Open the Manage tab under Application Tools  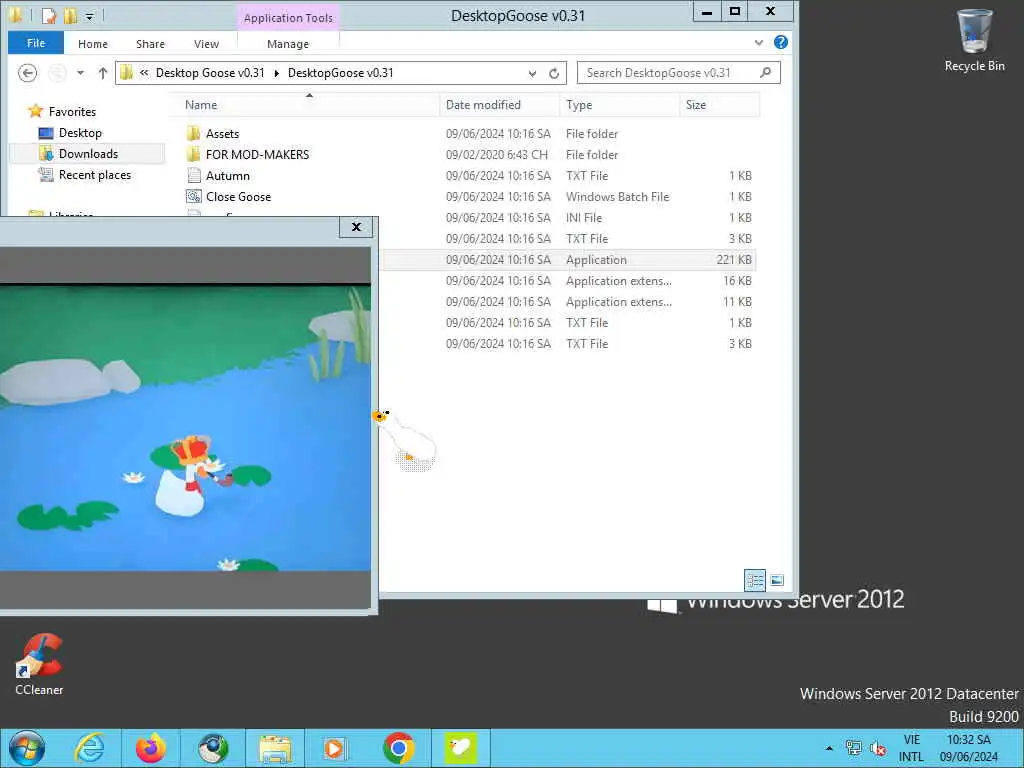[x=288, y=44]
